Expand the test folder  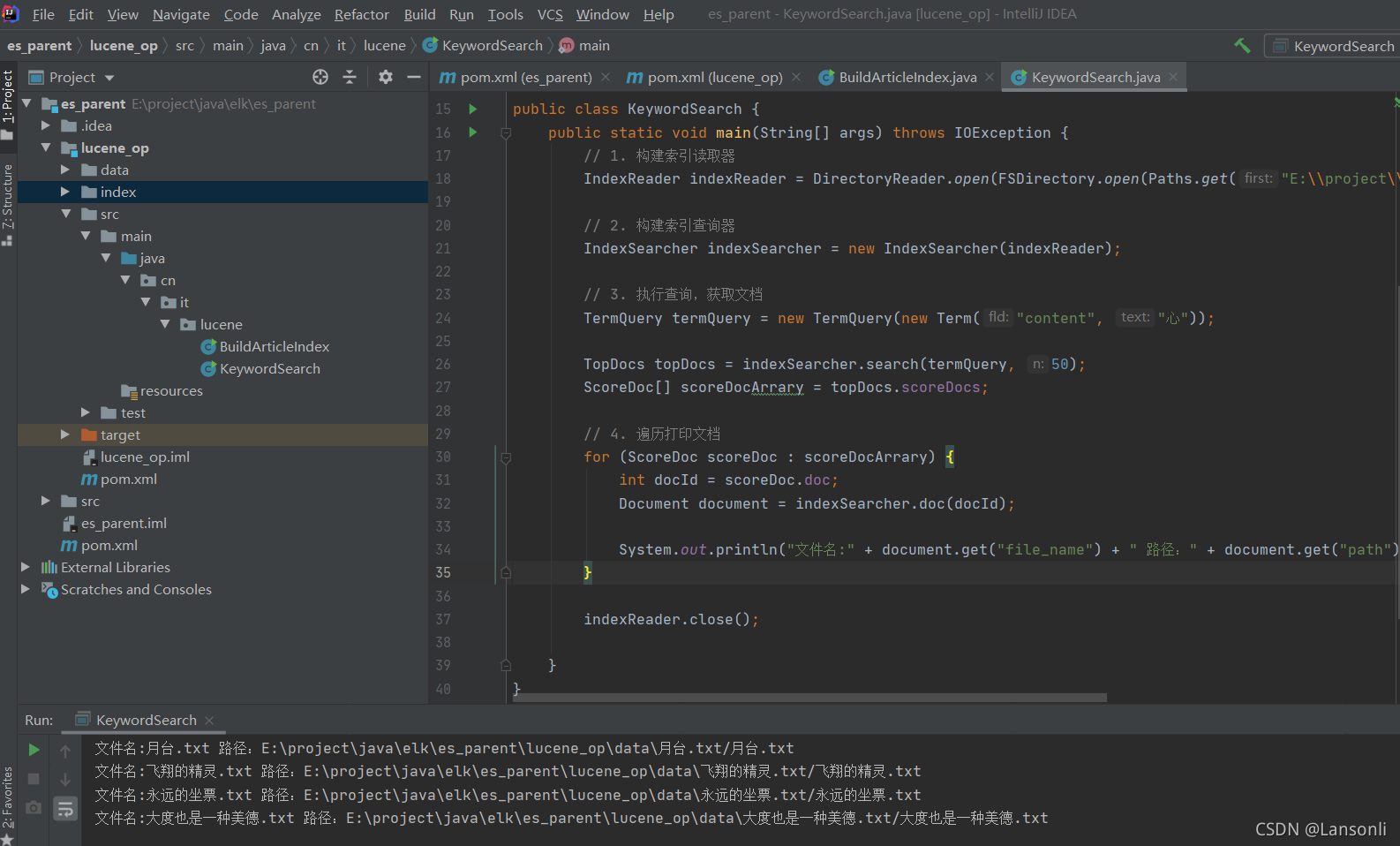tap(86, 412)
